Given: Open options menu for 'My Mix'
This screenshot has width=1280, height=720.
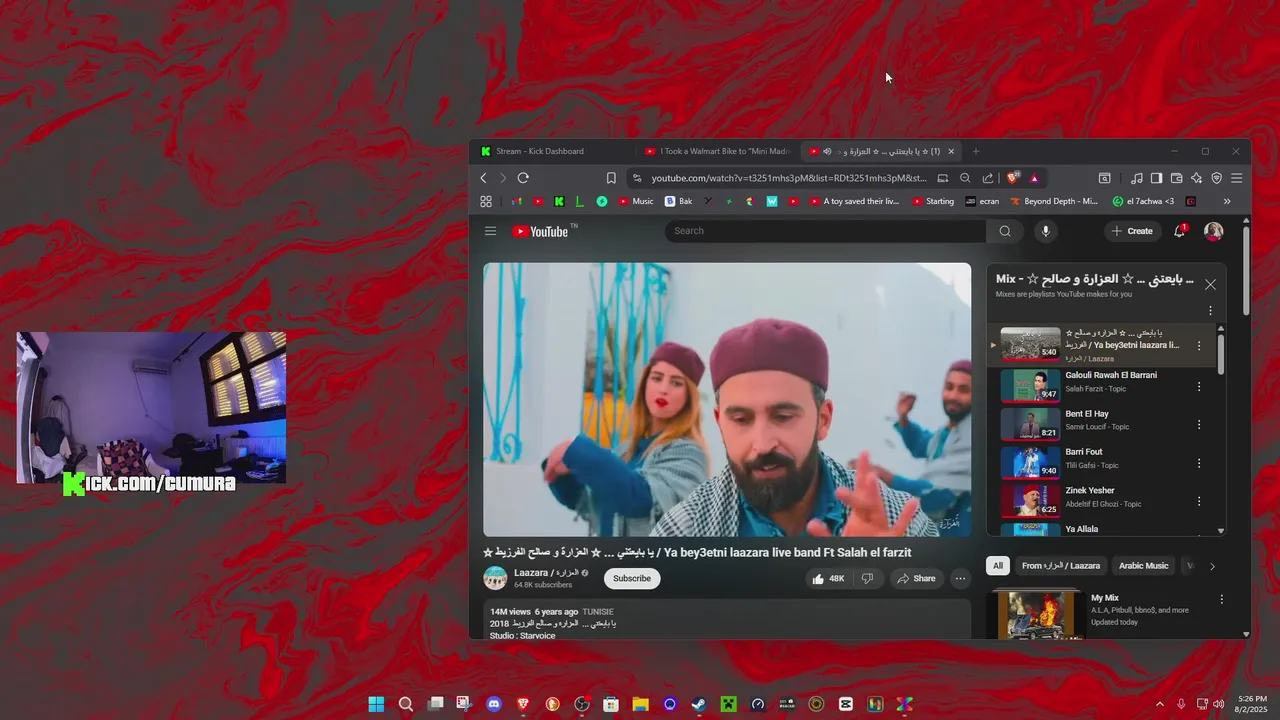Looking at the screenshot, I should pos(1221,600).
